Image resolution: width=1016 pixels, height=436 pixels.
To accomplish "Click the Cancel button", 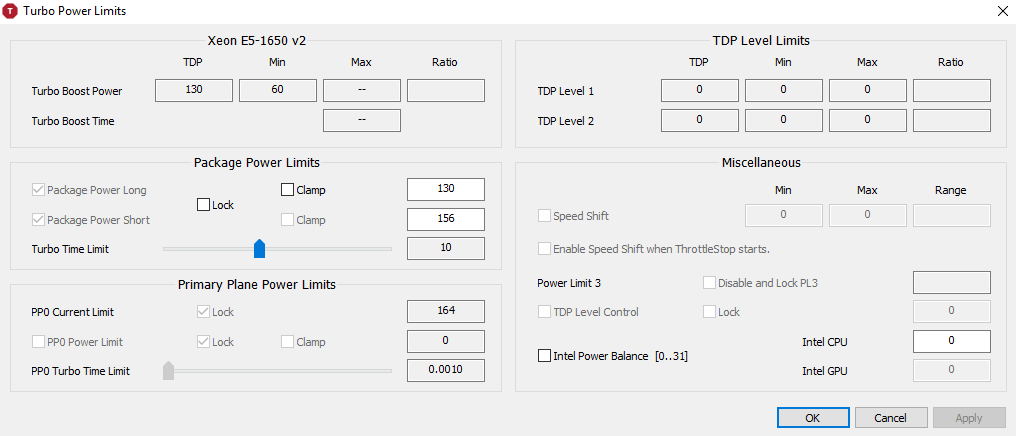I will click(890, 417).
